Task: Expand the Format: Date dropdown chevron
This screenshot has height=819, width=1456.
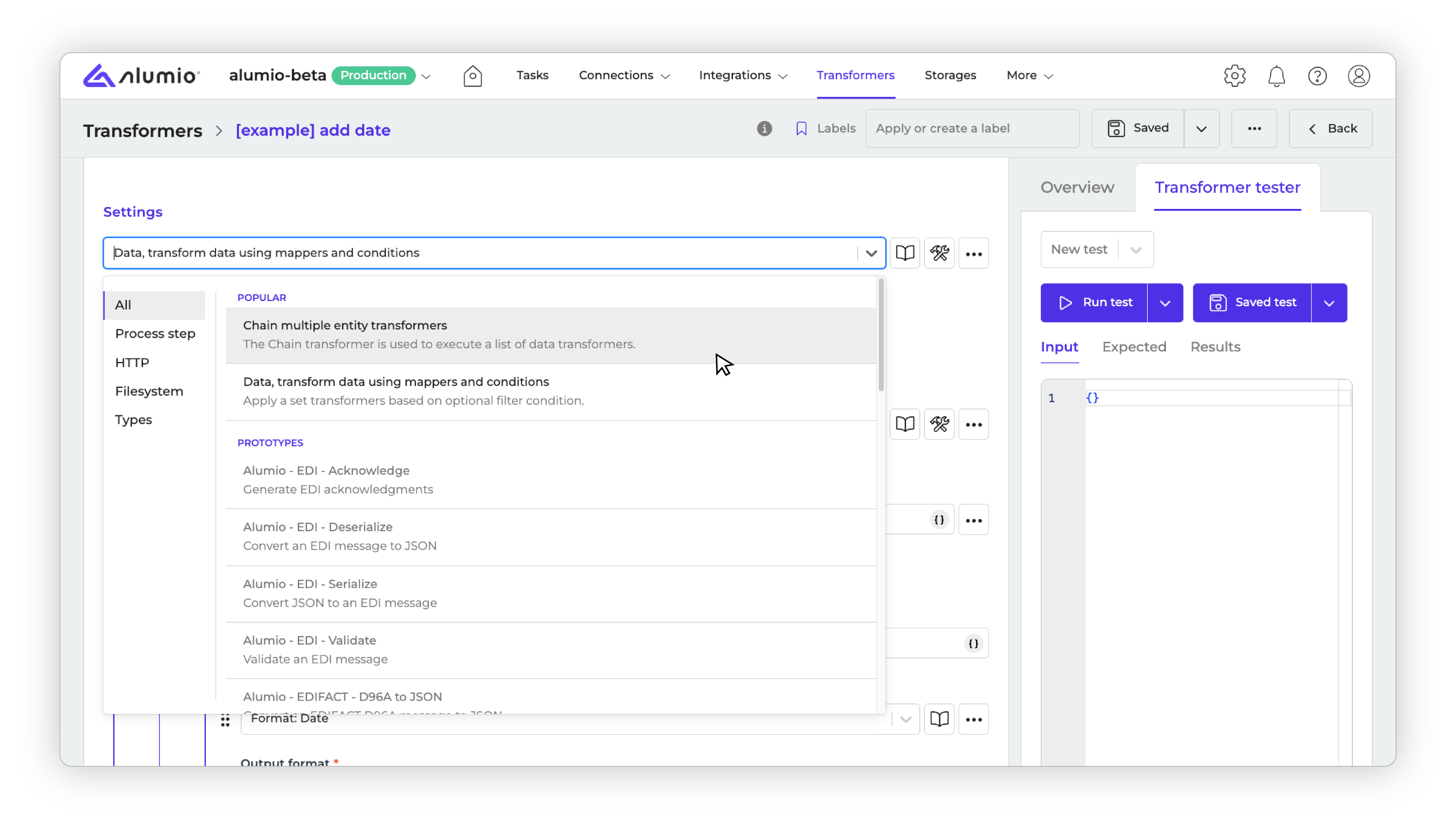Action: pyautogui.click(x=905, y=719)
